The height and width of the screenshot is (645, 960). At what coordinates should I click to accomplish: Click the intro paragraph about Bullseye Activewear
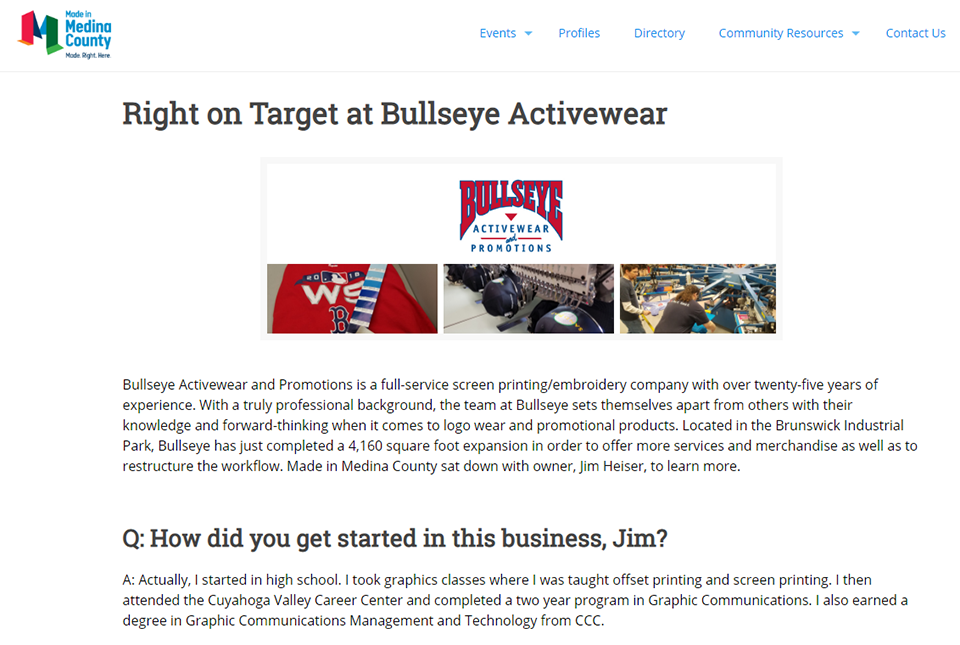[520, 425]
